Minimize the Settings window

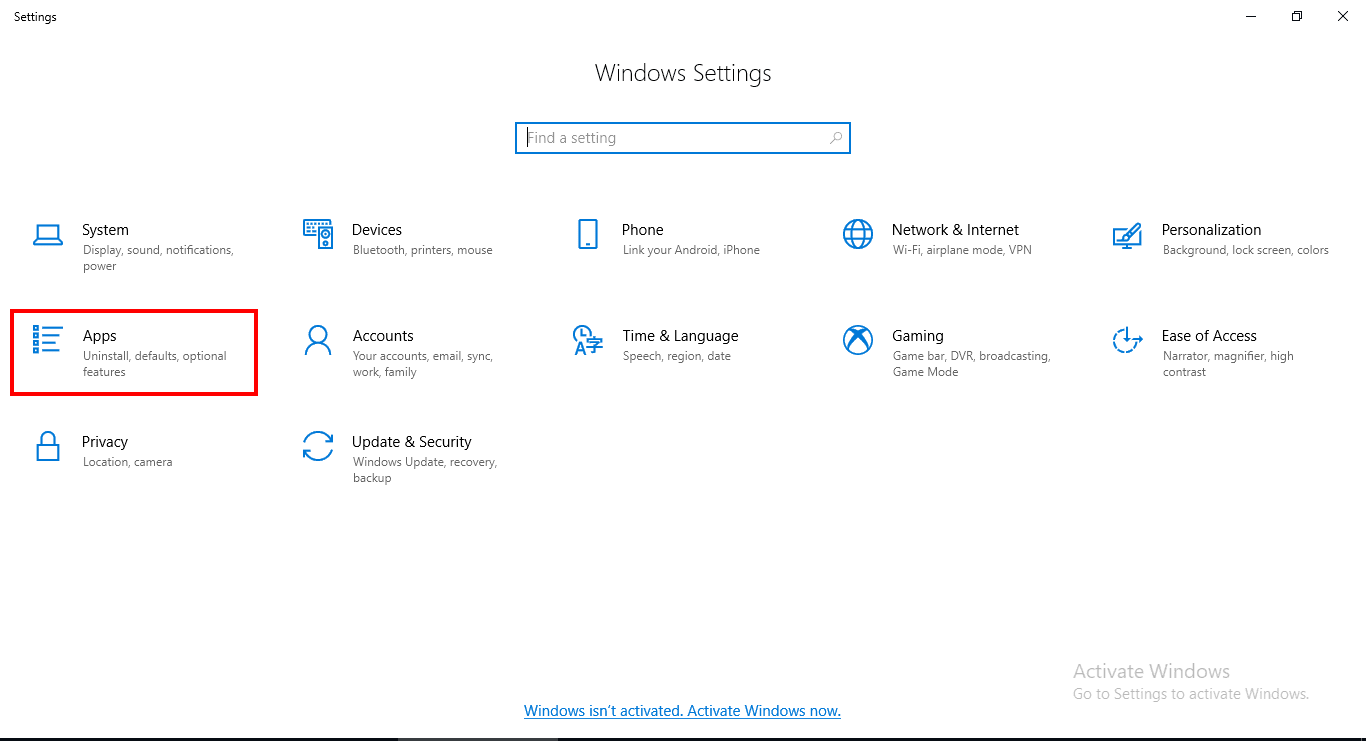1251,16
